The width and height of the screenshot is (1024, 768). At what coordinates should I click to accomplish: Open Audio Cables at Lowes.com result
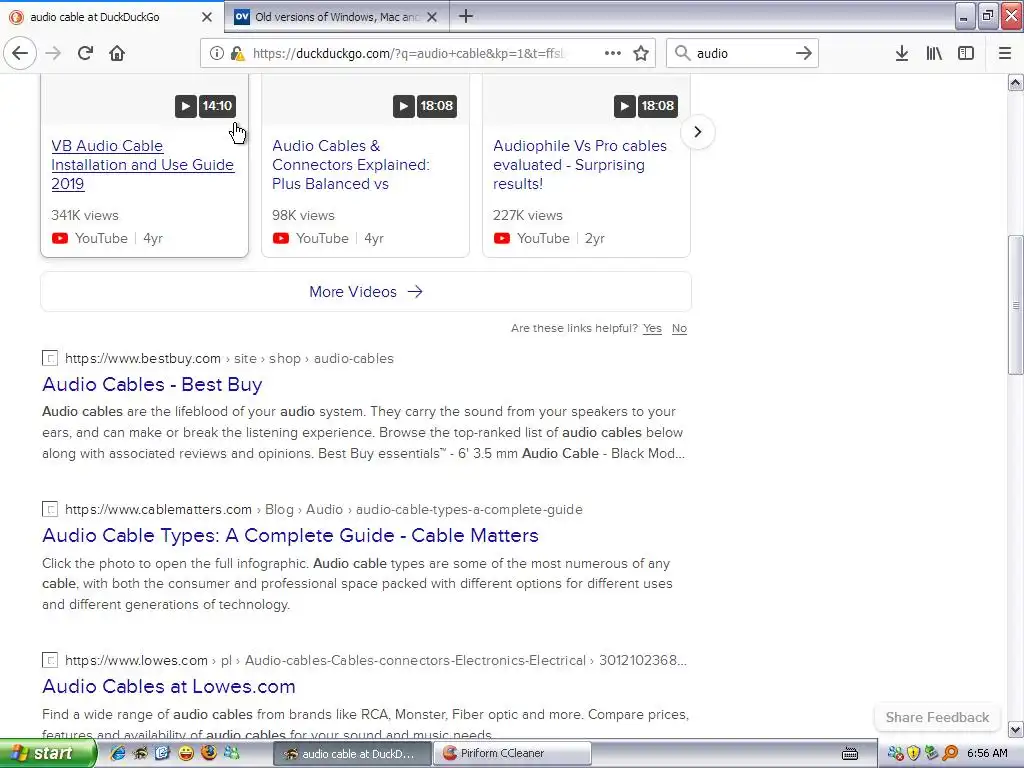coord(169,686)
